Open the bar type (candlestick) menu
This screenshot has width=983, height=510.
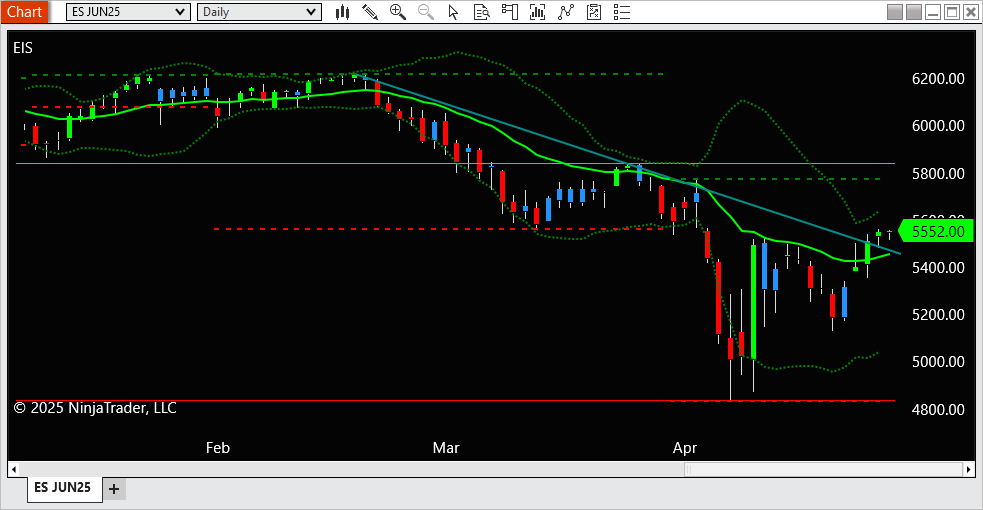click(x=342, y=12)
